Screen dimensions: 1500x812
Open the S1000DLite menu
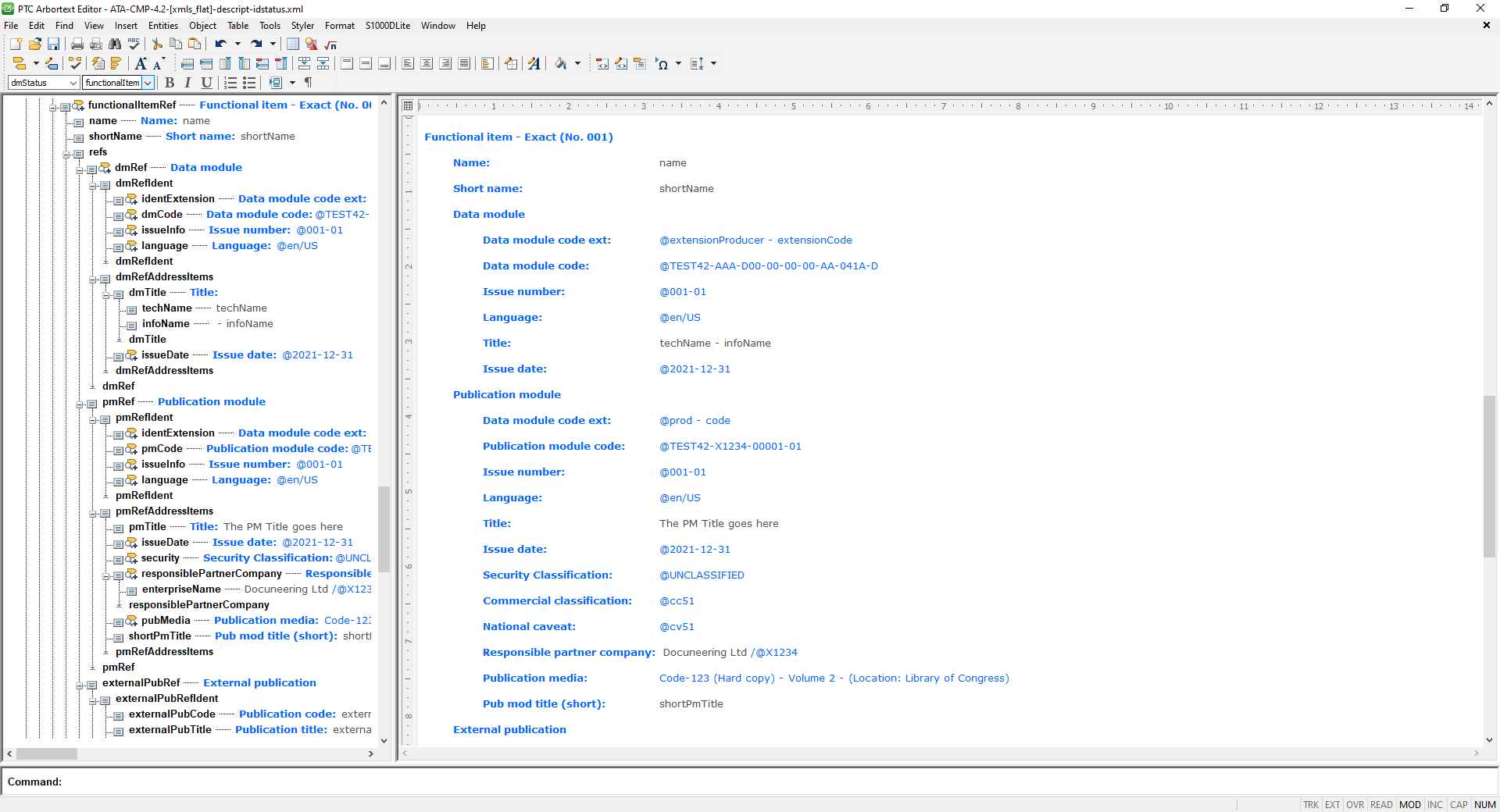coord(387,26)
